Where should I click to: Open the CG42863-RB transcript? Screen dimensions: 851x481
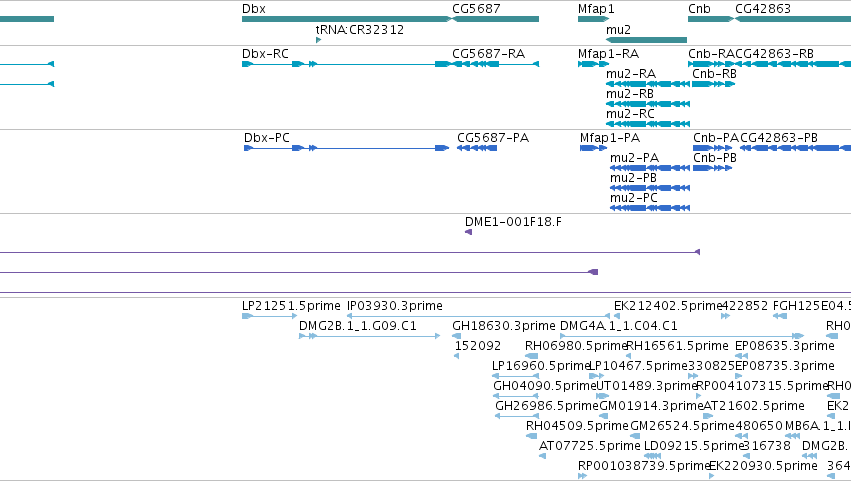click(x=792, y=64)
